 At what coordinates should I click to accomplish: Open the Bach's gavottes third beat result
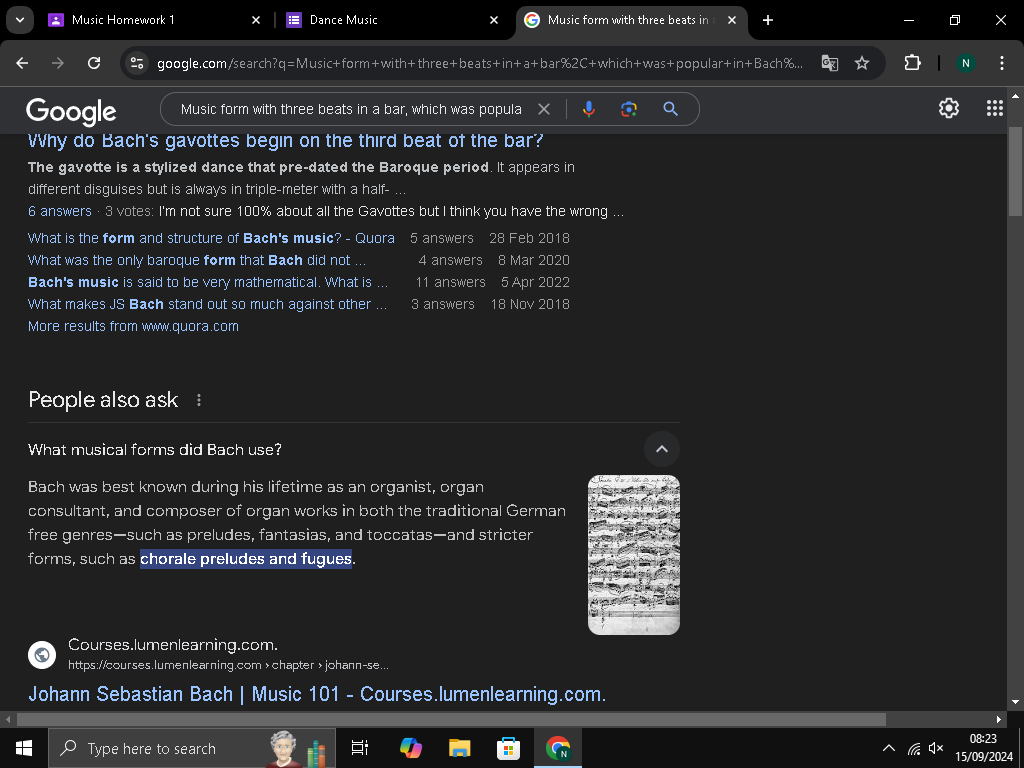coord(285,140)
